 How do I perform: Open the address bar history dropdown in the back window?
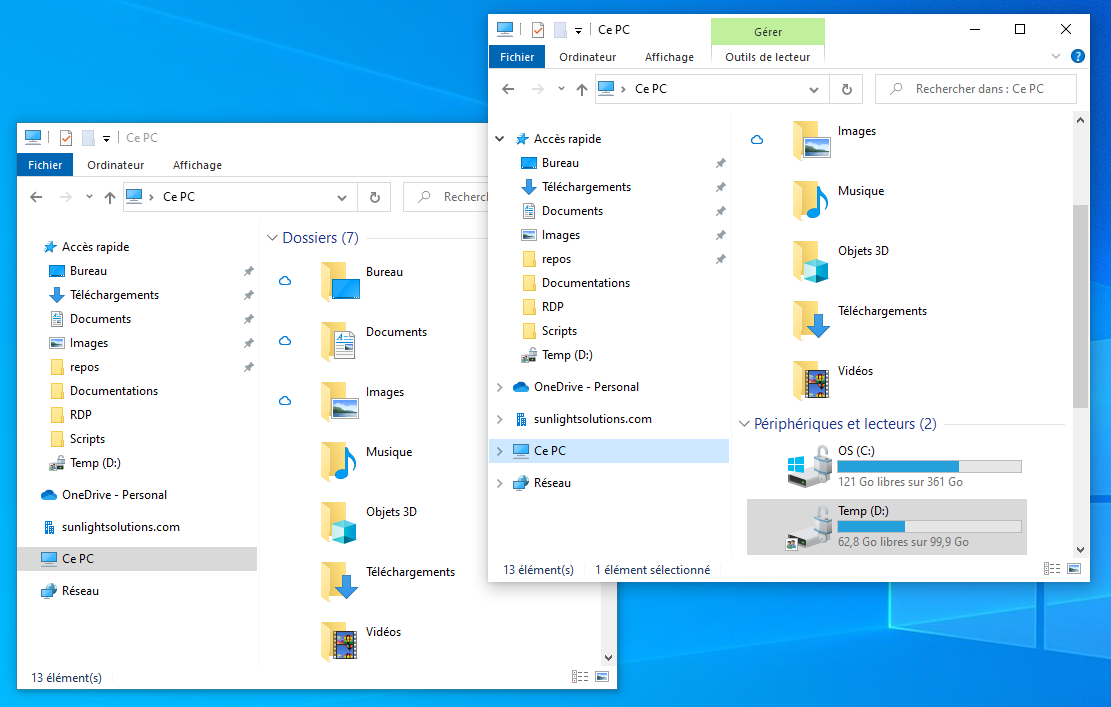point(342,197)
